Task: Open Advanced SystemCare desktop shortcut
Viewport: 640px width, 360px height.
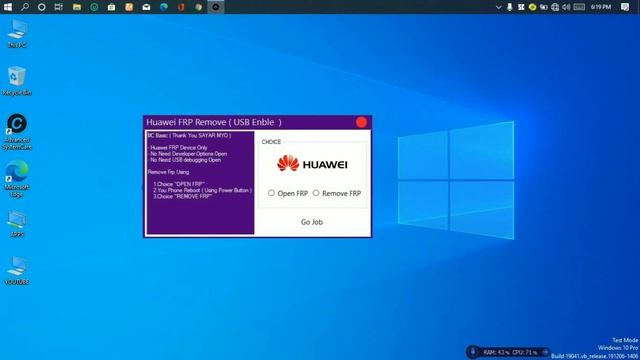Action: click(x=17, y=132)
